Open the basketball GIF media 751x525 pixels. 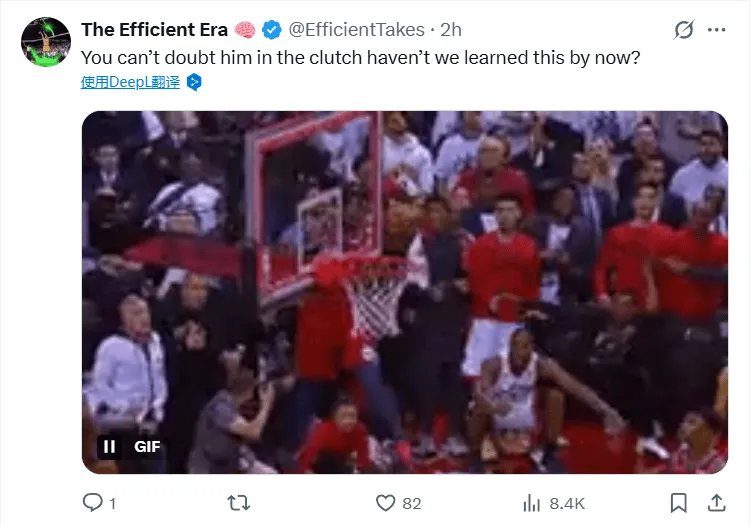[405, 292]
